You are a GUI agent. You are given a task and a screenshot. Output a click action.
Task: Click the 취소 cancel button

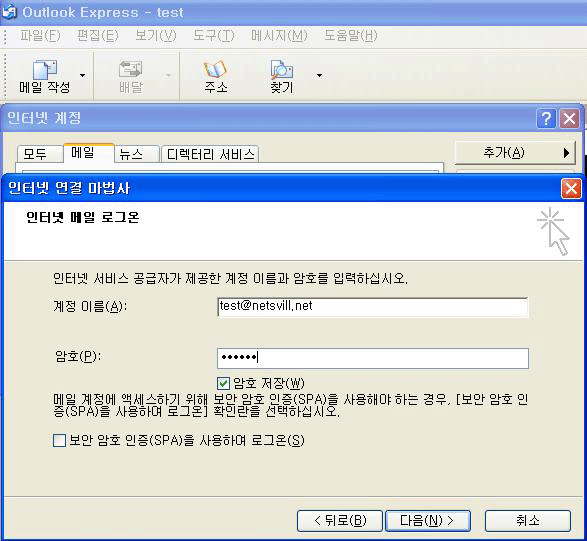click(x=528, y=520)
